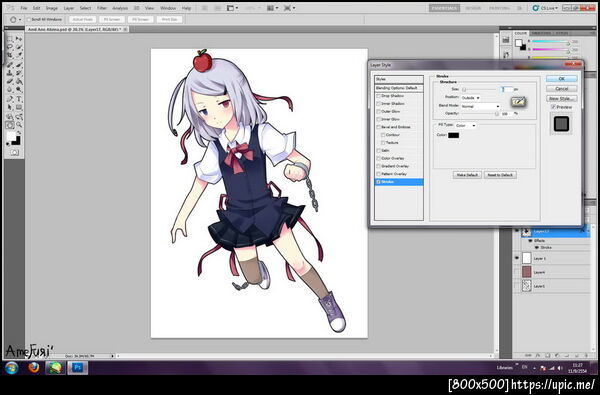Select the Paint Bucket tool

[19, 81]
